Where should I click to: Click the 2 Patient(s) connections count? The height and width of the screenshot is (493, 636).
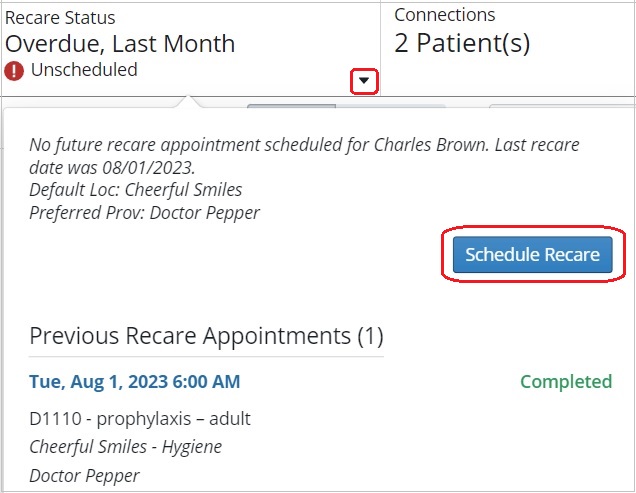[462, 43]
